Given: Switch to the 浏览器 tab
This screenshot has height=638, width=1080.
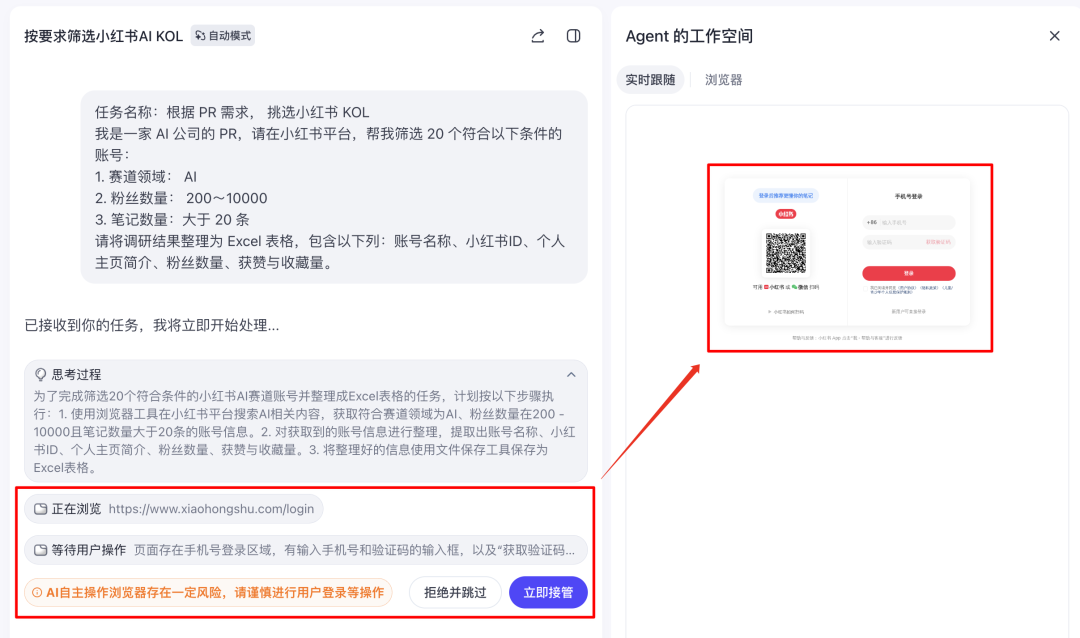Looking at the screenshot, I should 724,80.
